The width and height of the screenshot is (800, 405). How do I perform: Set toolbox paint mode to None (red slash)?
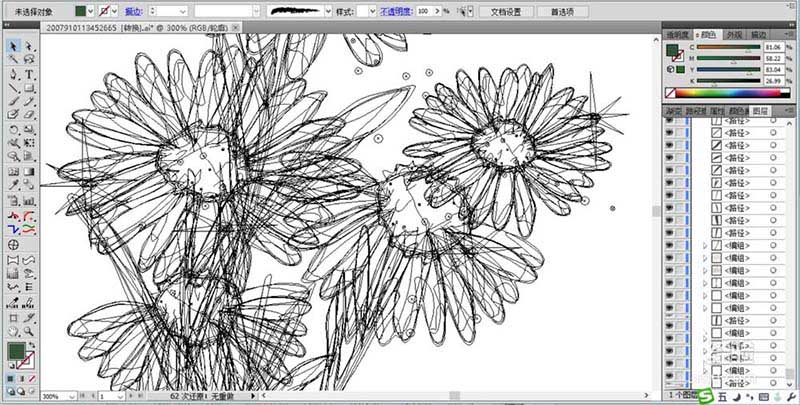tap(32, 379)
